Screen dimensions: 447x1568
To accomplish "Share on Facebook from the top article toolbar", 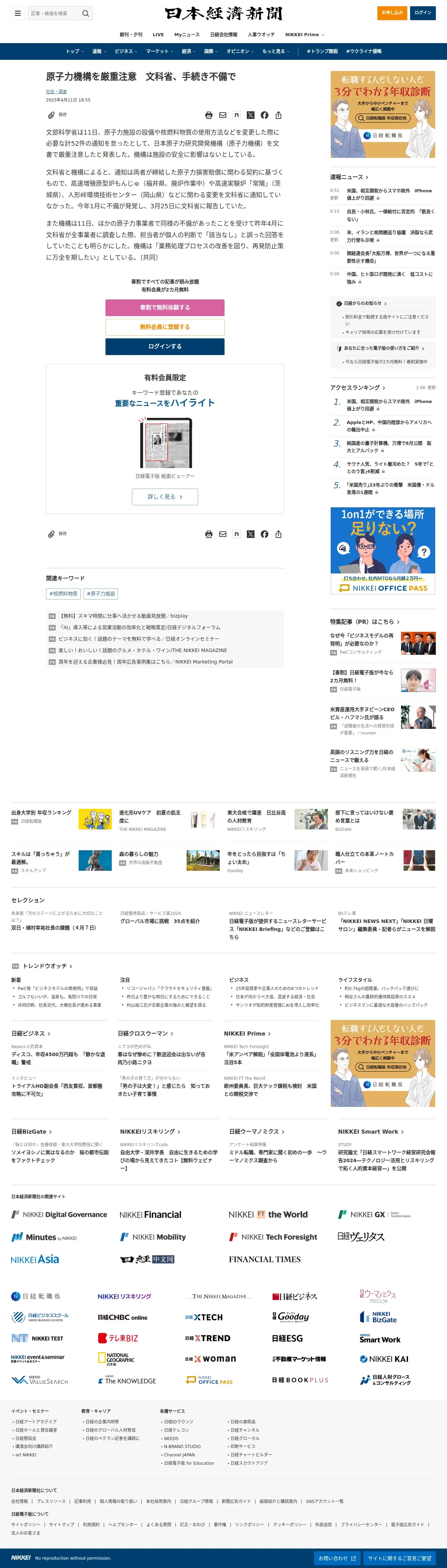I will coord(264,115).
